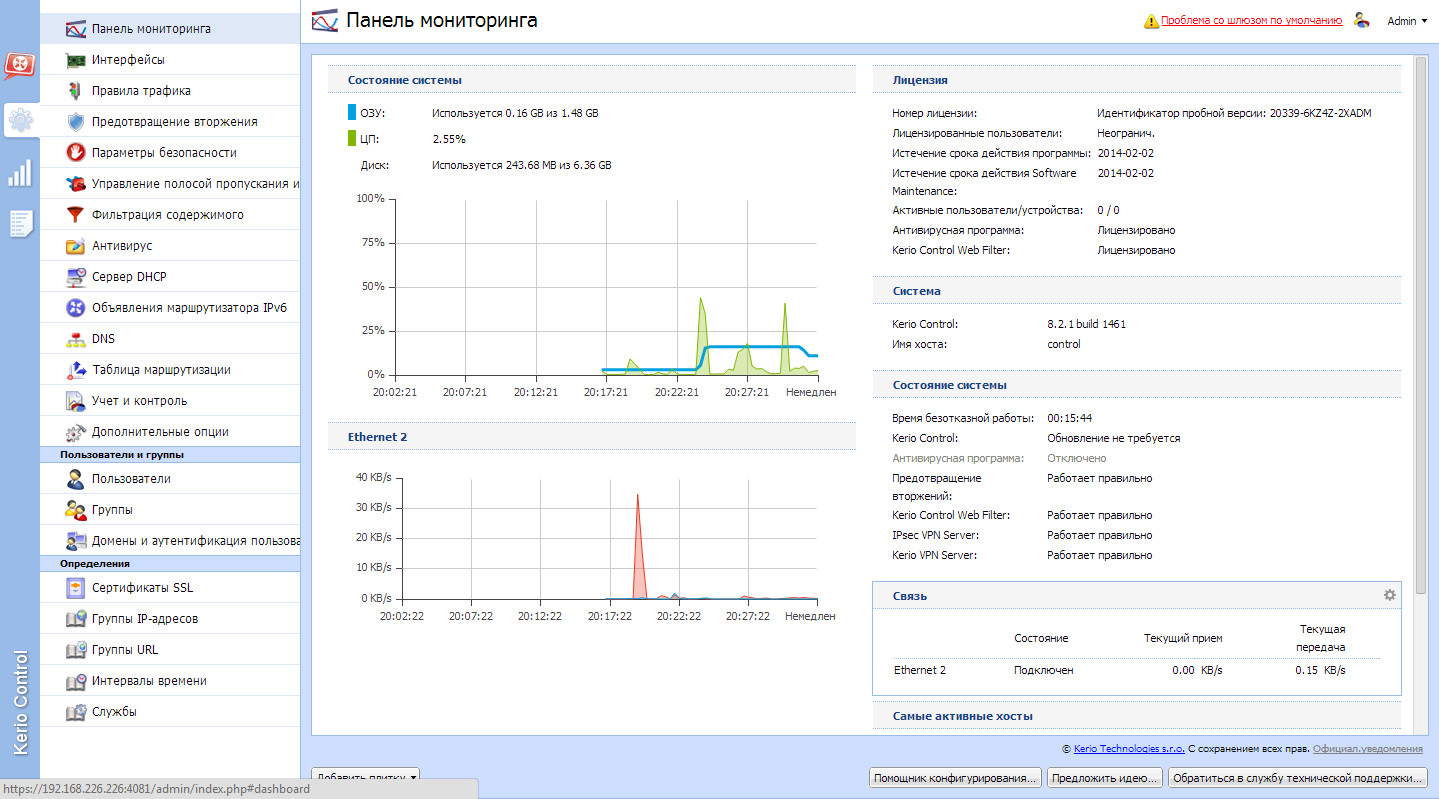Select the configuration gear icon in left rail
This screenshot has height=799, width=1439.
click(20, 121)
